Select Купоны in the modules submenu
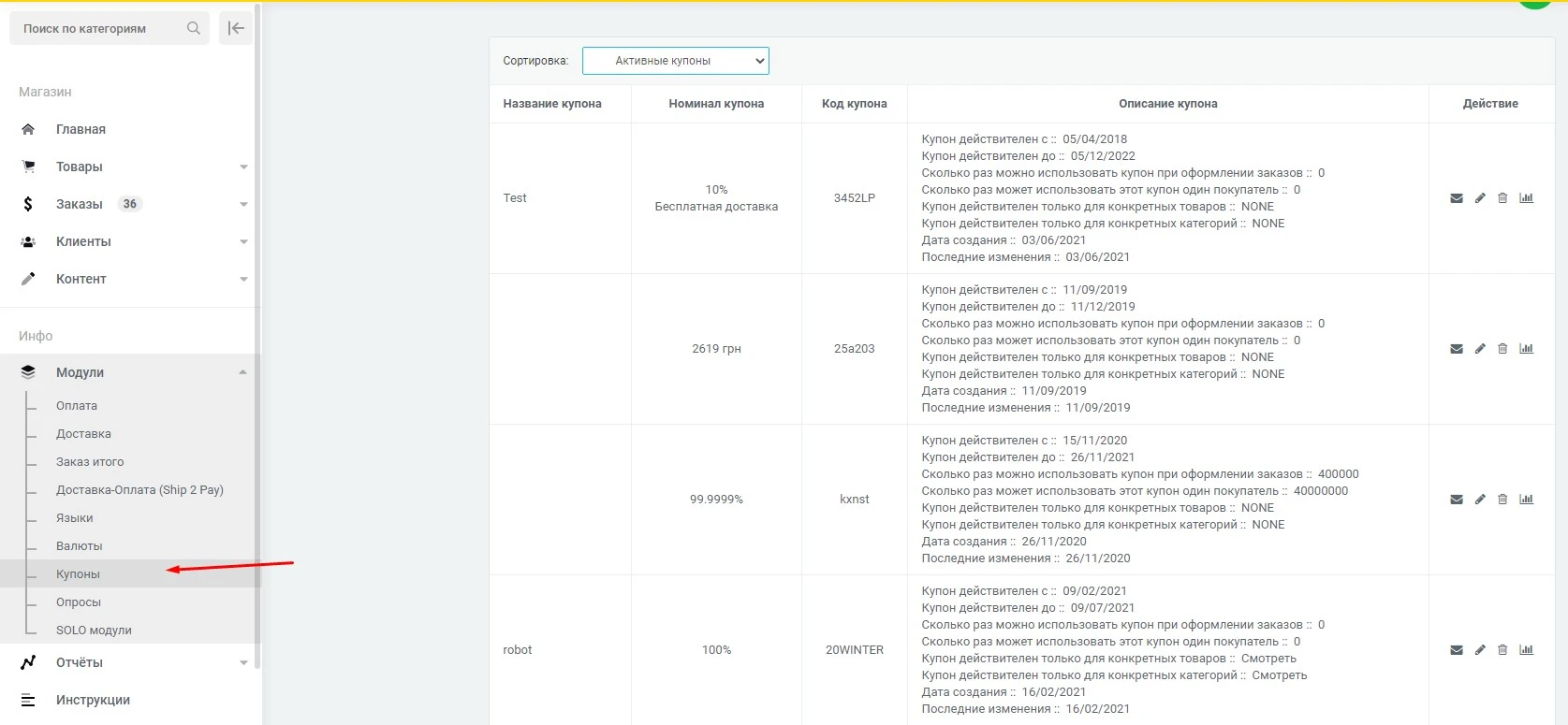 (x=78, y=574)
